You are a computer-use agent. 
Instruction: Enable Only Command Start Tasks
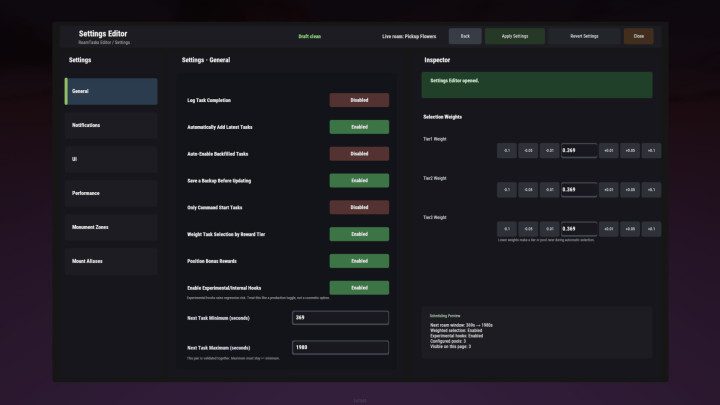click(x=359, y=208)
